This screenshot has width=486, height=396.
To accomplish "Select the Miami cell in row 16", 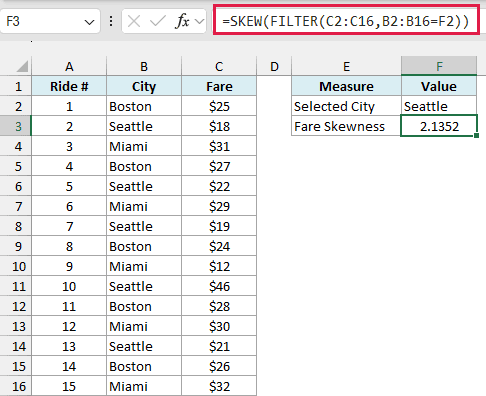I will (x=144, y=386).
